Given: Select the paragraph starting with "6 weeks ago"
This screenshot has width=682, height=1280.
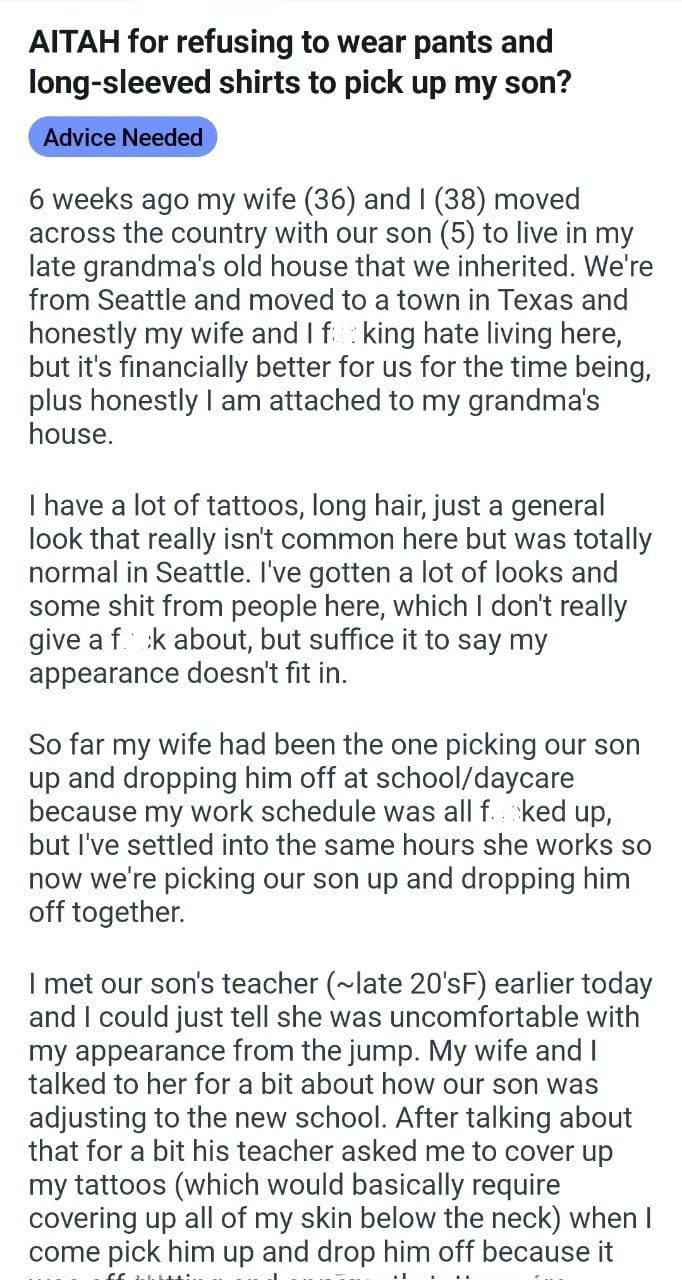Looking at the screenshot, I should [x=340, y=316].
